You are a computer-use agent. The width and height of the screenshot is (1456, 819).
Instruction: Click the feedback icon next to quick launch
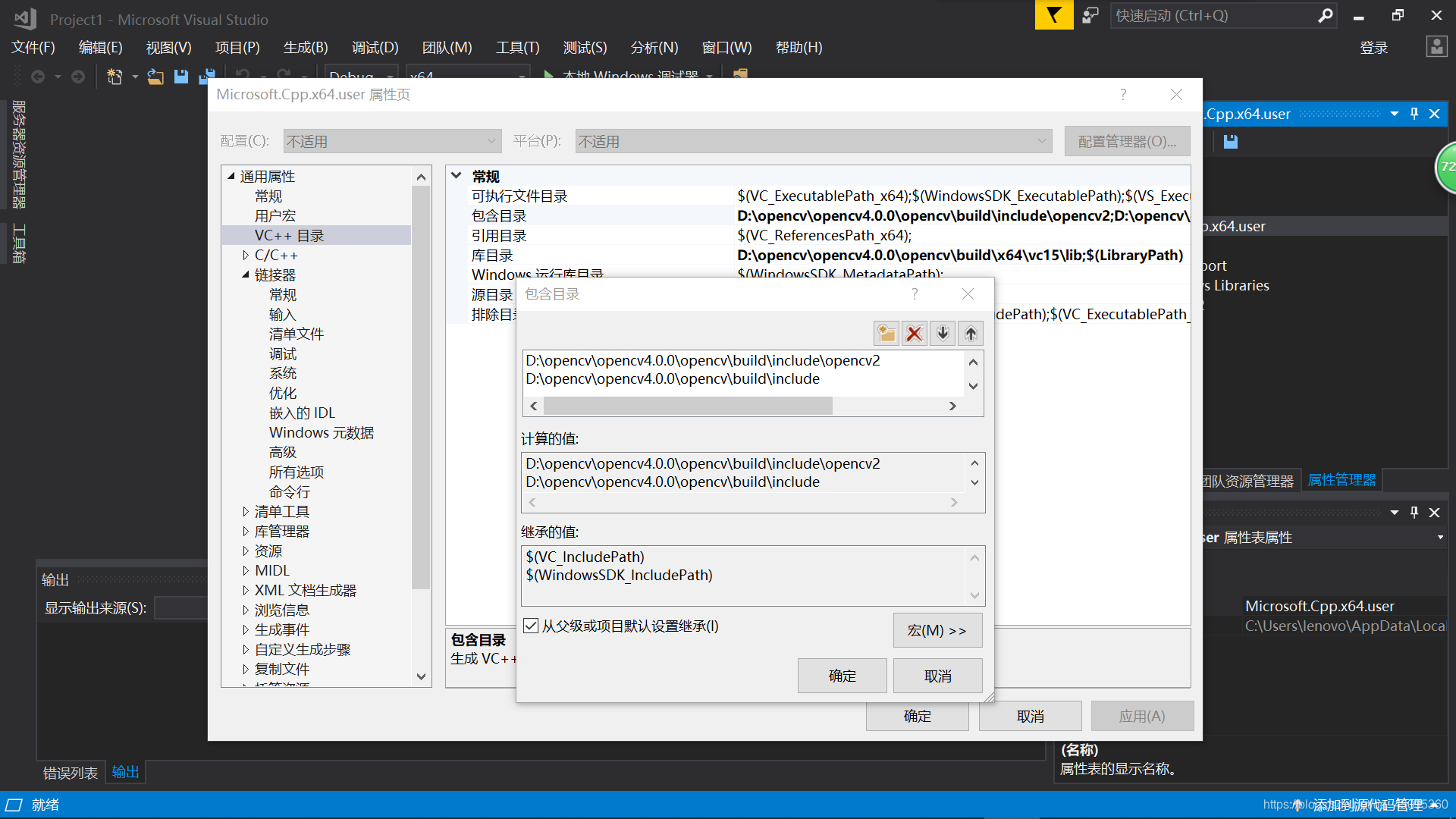tap(1090, 15)
